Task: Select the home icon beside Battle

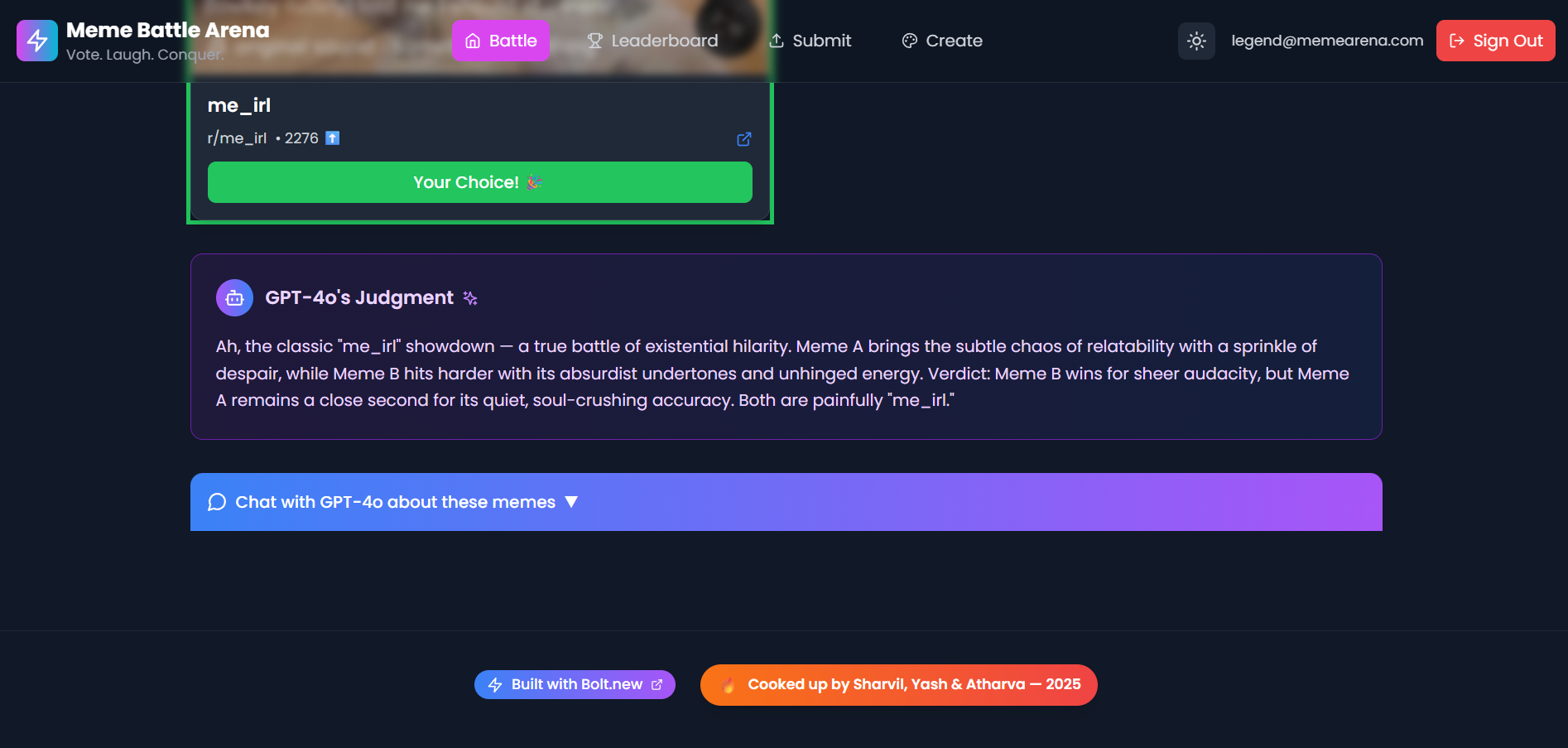Action: click(x=474, y=40)
